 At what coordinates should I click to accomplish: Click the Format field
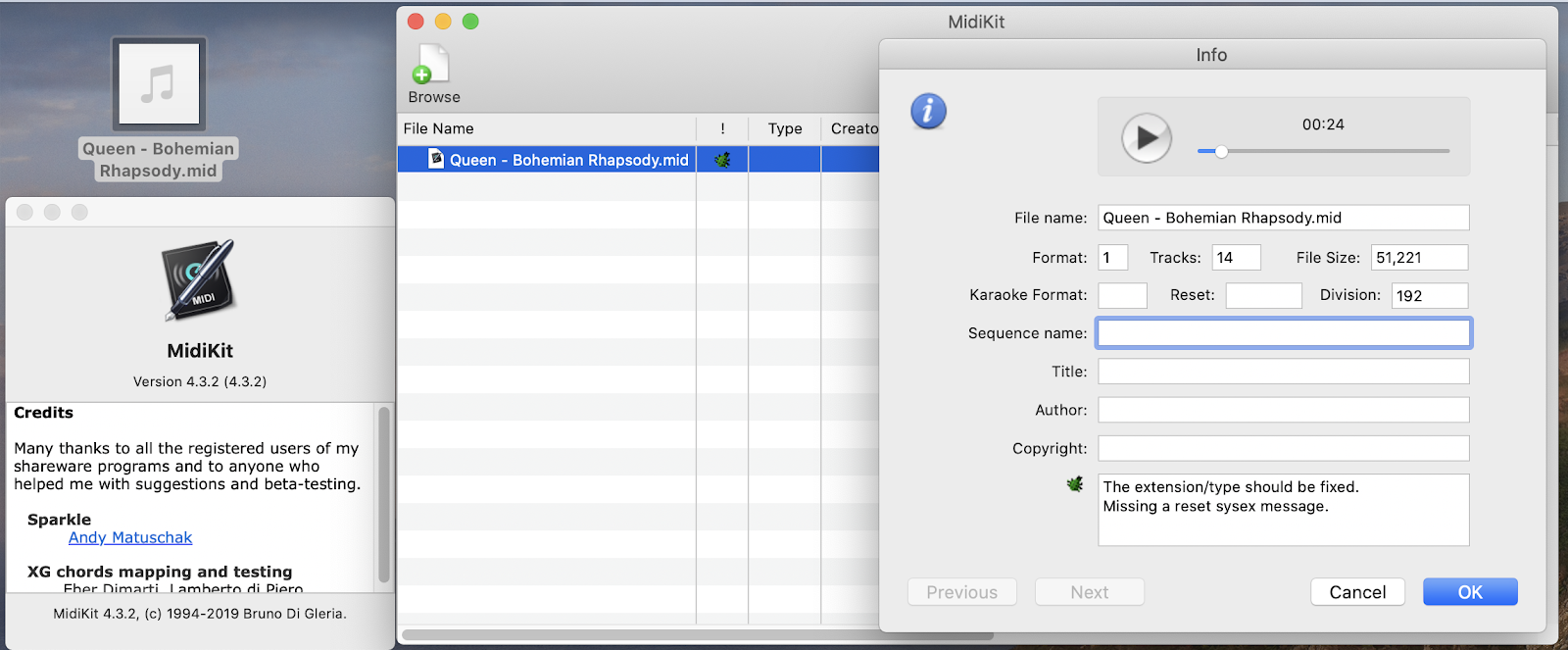[x=1112, y=258]
